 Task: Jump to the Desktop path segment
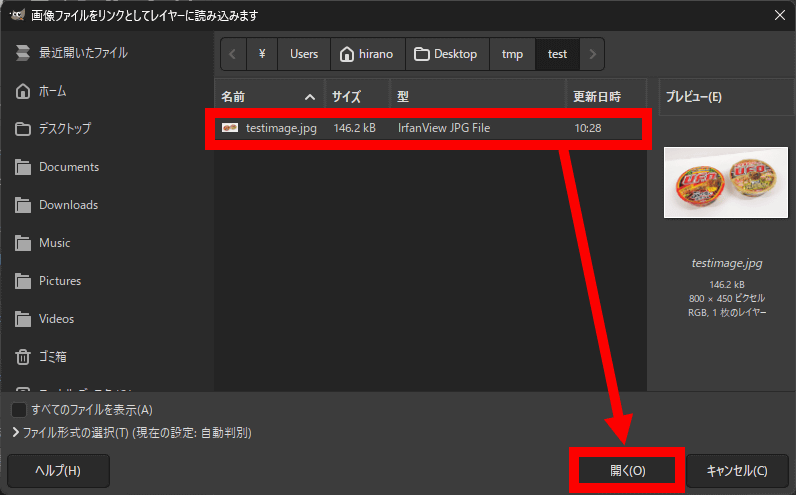click(447, 54)
